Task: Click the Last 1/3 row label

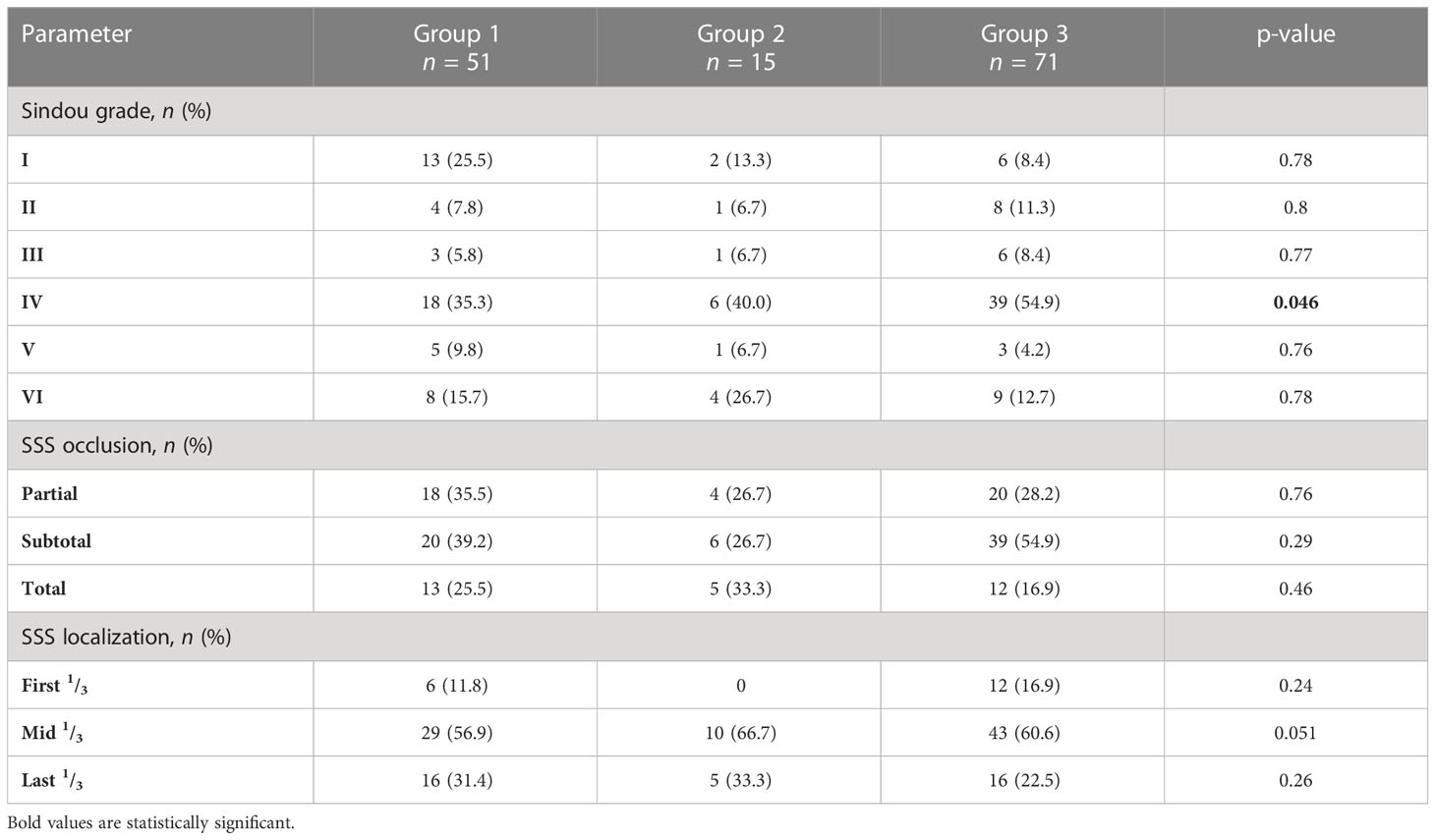Action: coord(52,780)
